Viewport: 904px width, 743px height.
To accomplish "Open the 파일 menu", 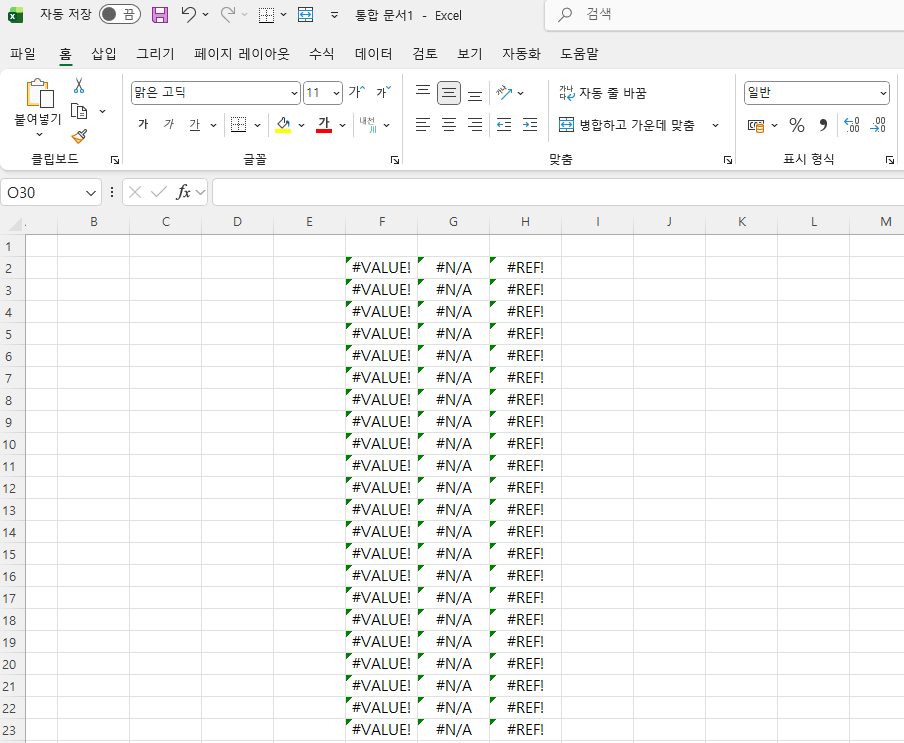I will click(x=23, y=54).
